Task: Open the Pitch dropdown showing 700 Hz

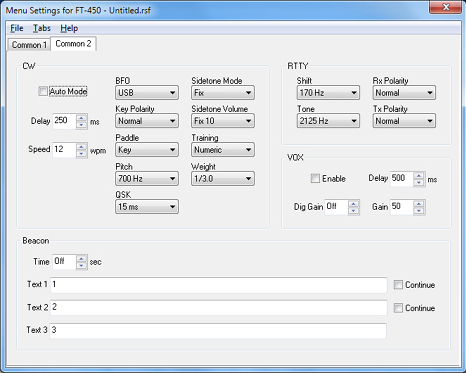Action: tap(147, 179)
